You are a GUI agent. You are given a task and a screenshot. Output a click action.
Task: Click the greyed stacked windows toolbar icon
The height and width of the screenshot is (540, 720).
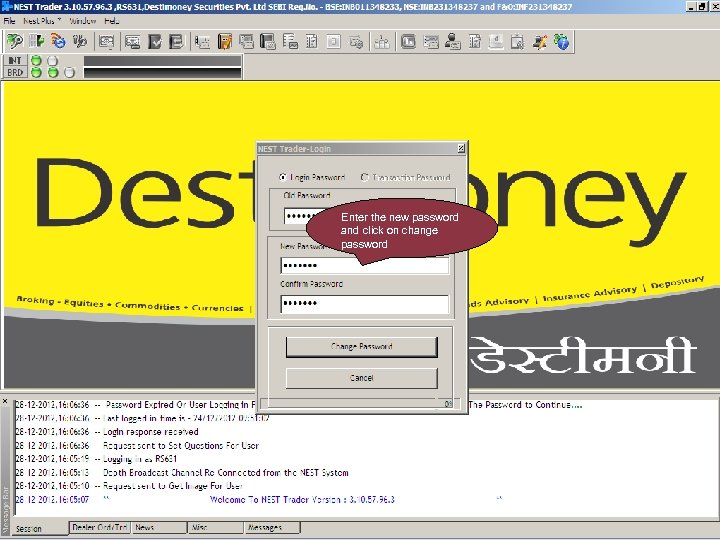click(x=247, y=42)
